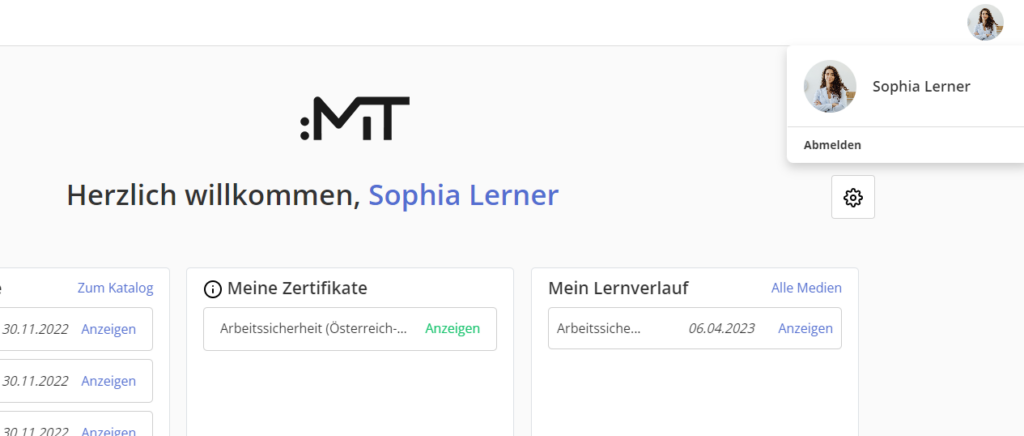Click the 06.04.2023 date in Mein Lernverlauf
The width and height of the screenshot is (1024, 436).
(721, 328)
